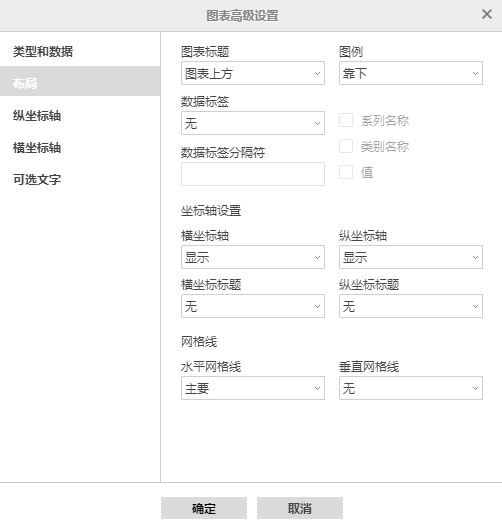
Task: Click the 取消 button
Action: tap(300, 508)
